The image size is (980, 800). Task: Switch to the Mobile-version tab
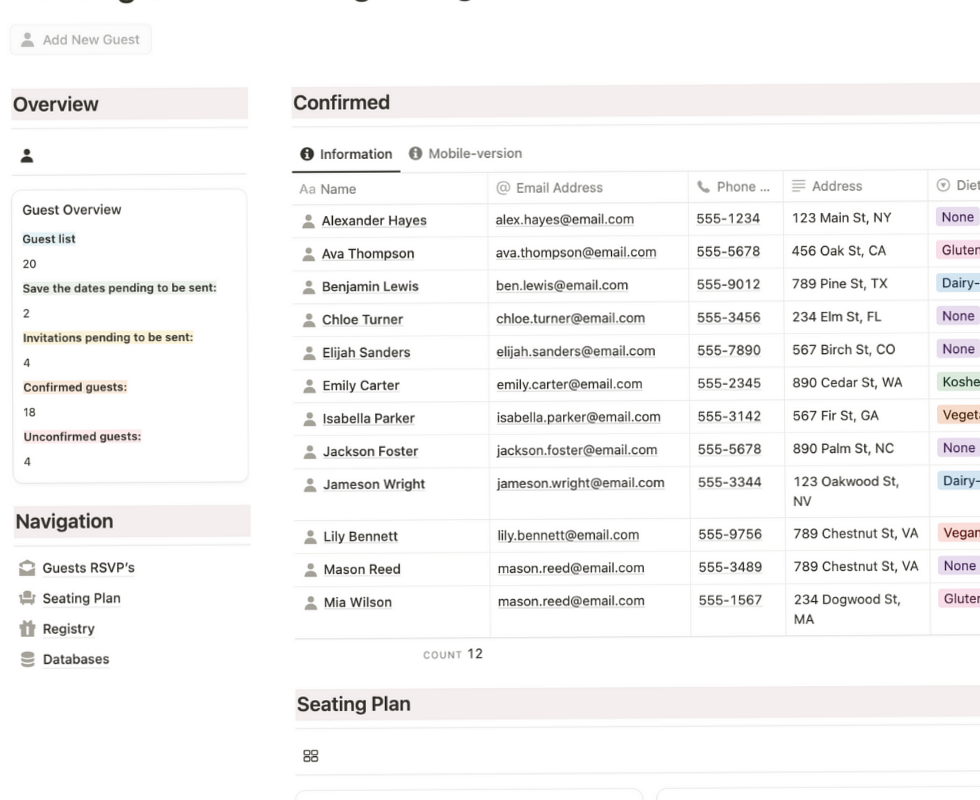click(x=475, y=153)
